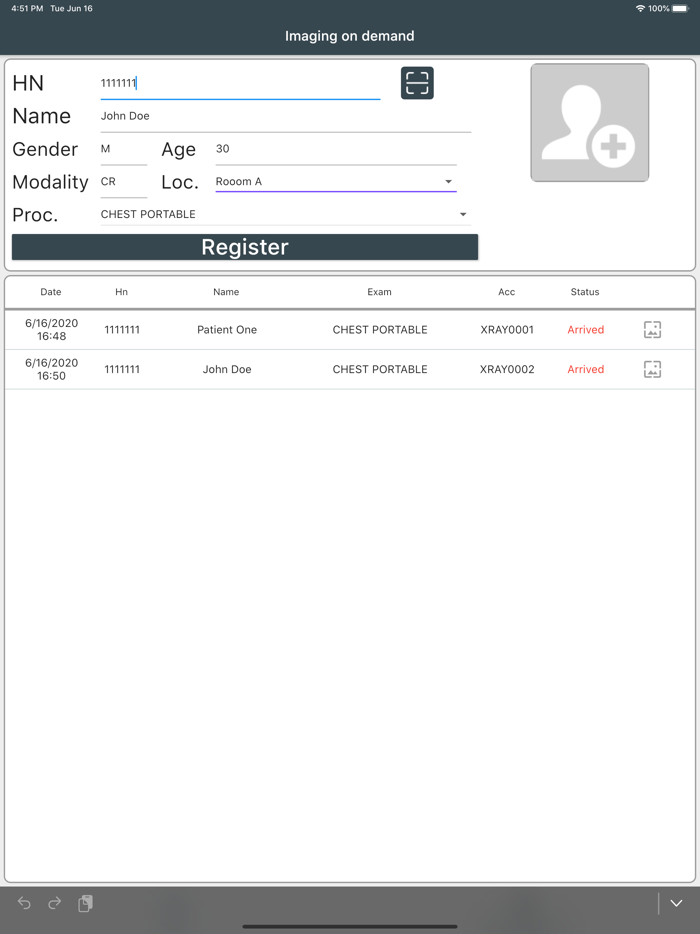Screen dimensions: 700x934
Task: Tap the Imaging on demand title
Action: click(350, 36)
